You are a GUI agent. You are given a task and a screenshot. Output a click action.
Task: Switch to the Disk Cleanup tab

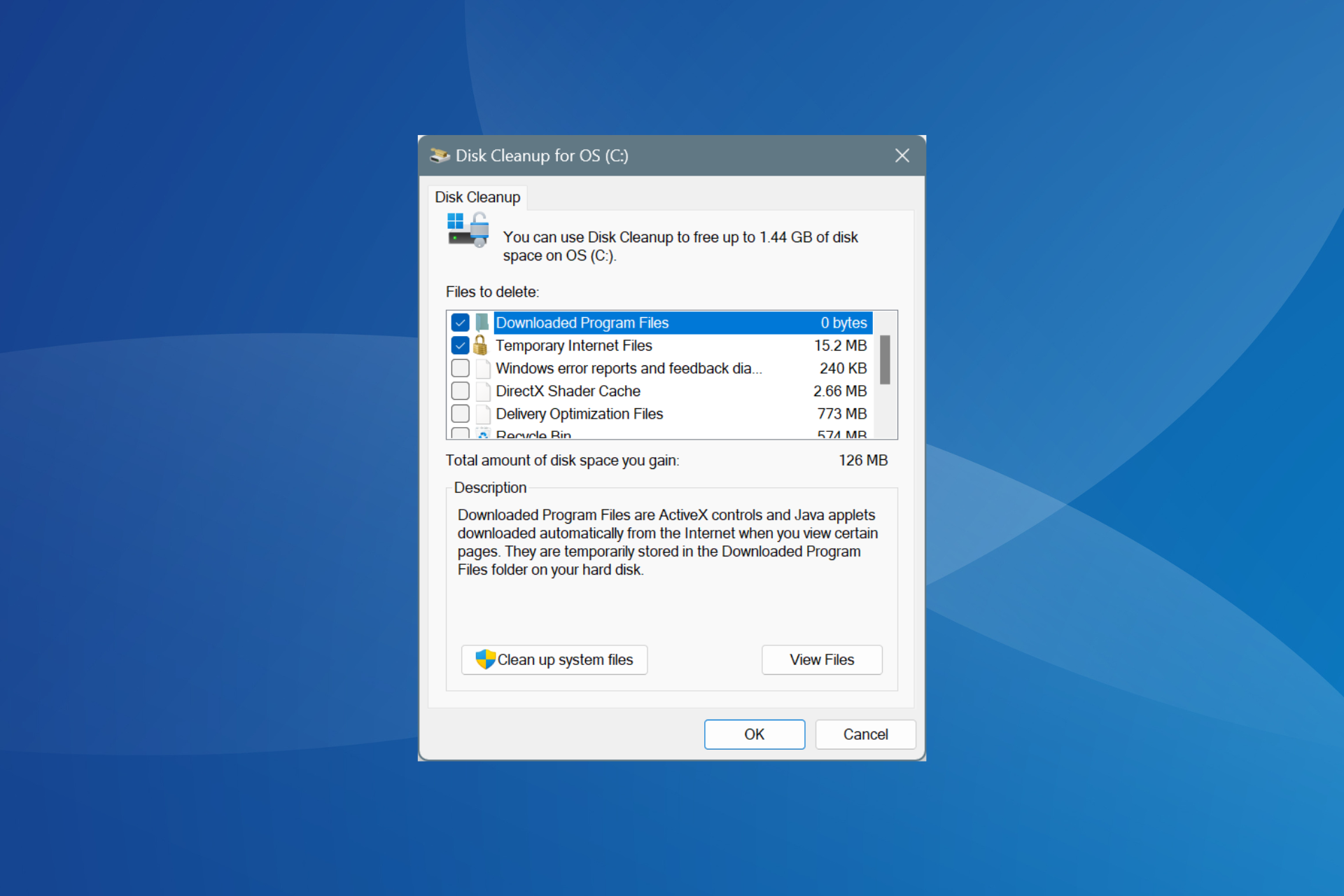[477, 197]
